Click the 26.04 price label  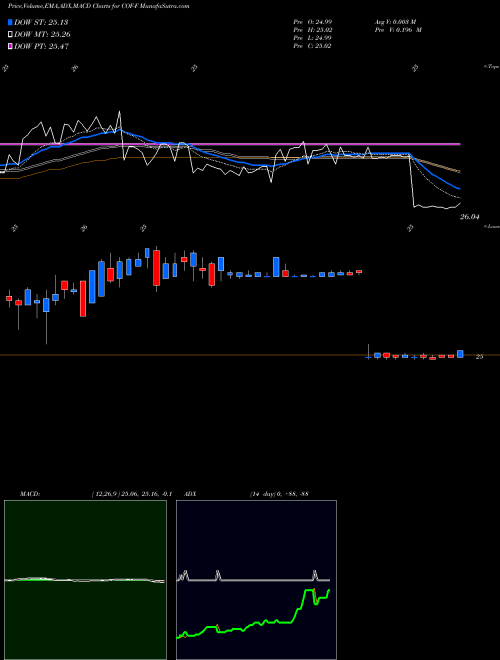pyautogui.click(x=470, y=217)
